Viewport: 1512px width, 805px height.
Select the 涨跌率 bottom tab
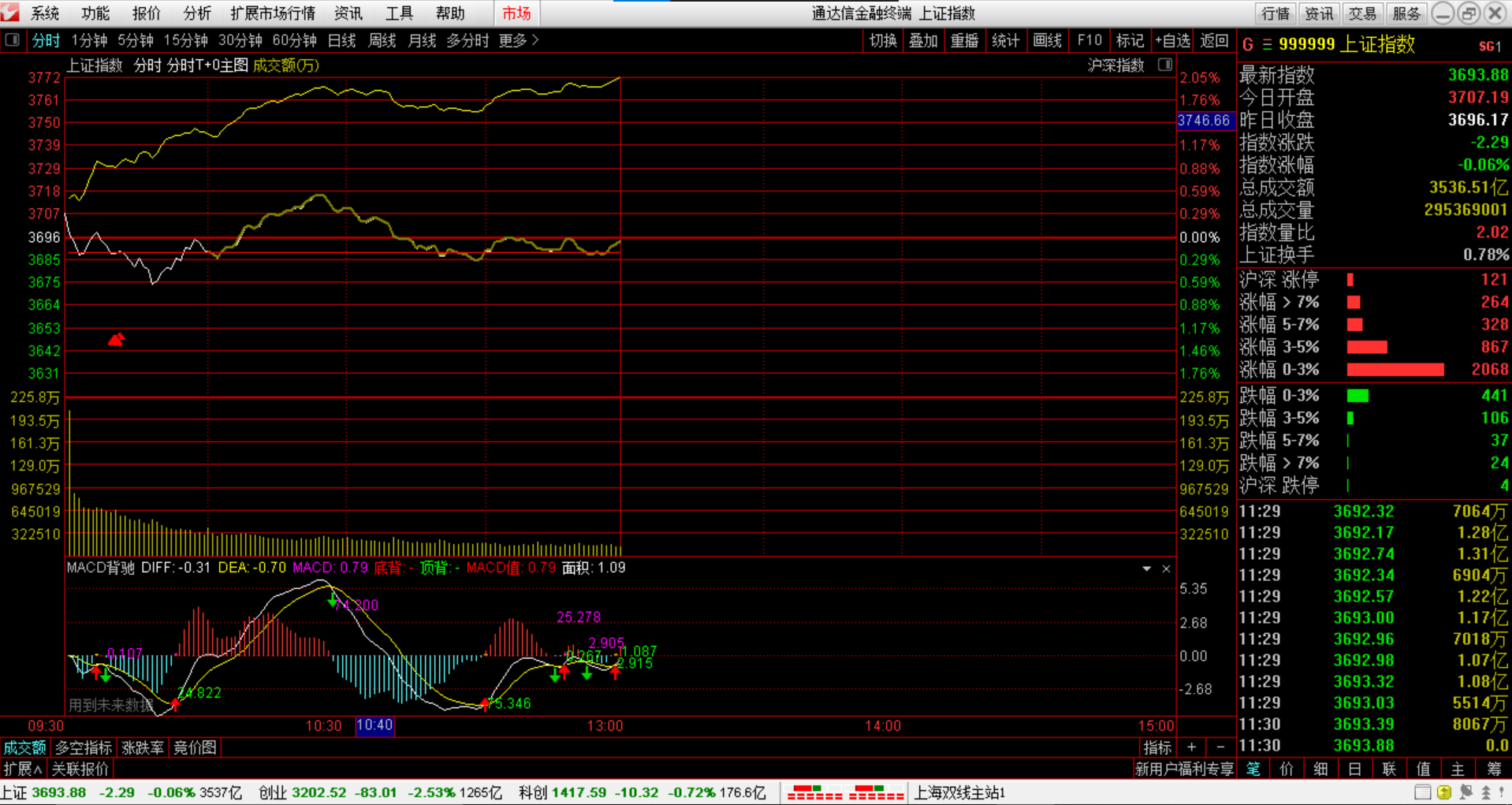143,747
